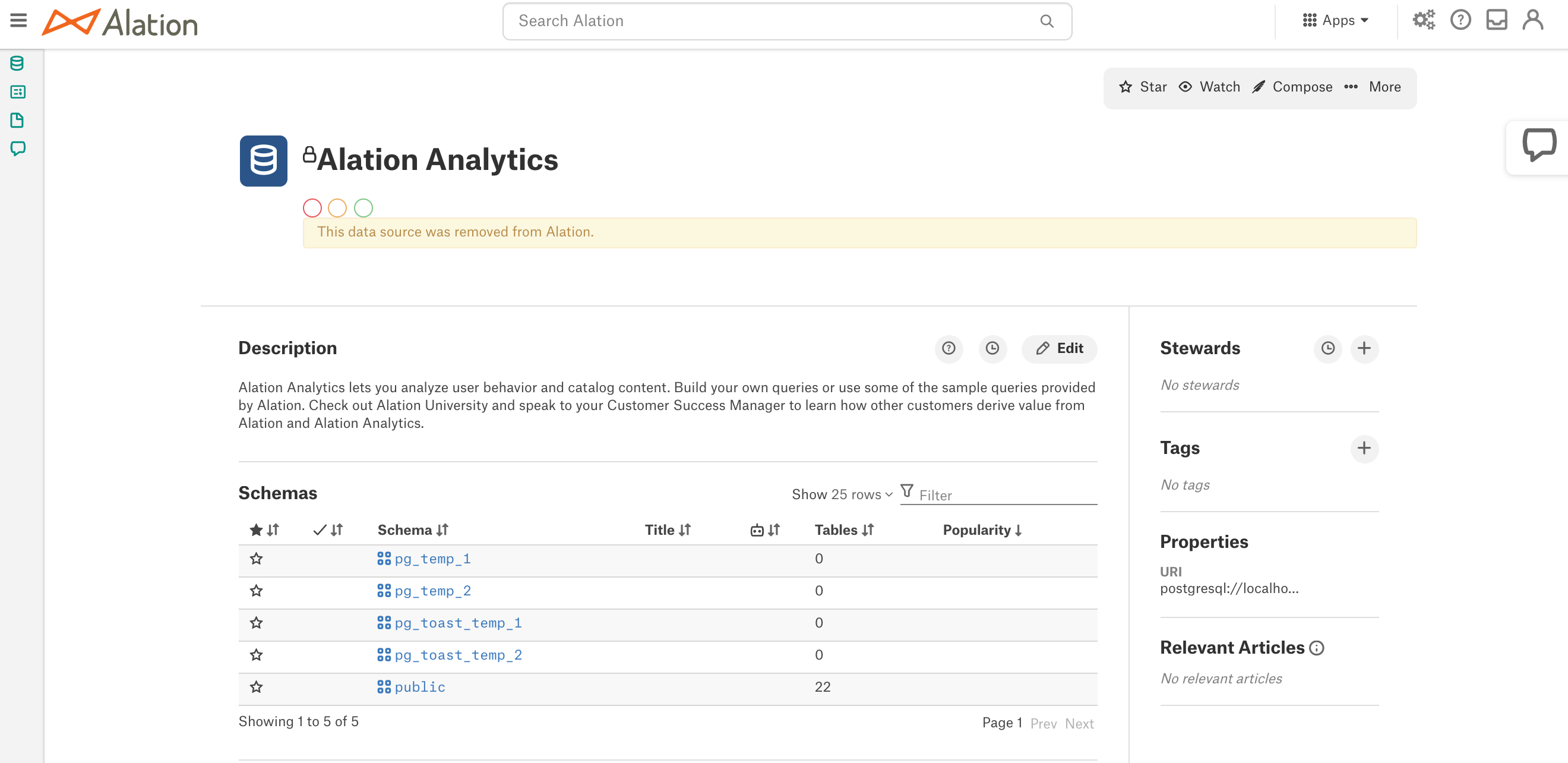The width and height of the screenshot is (1568, 763).
Task: Click the filter funnel icon
Action: 907,491
